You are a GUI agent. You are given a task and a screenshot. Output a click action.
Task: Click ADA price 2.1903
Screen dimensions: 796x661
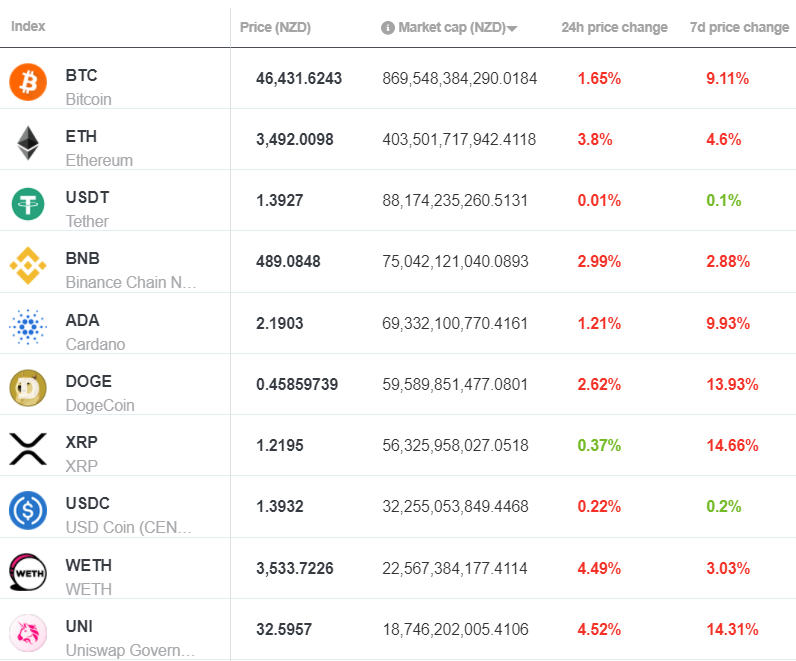[x=280, y=323]
